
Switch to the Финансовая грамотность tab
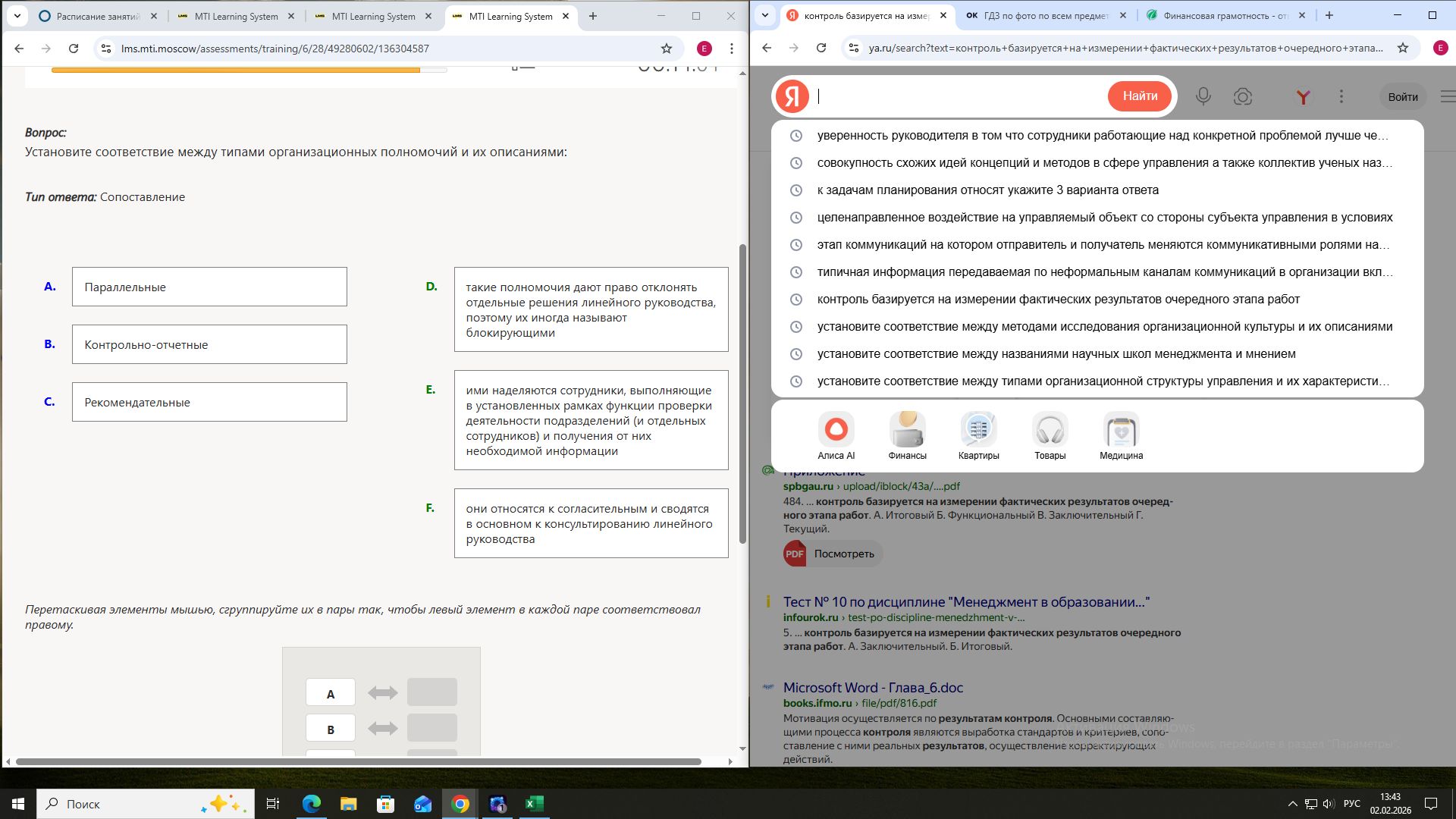click(x=1225, y=15)
